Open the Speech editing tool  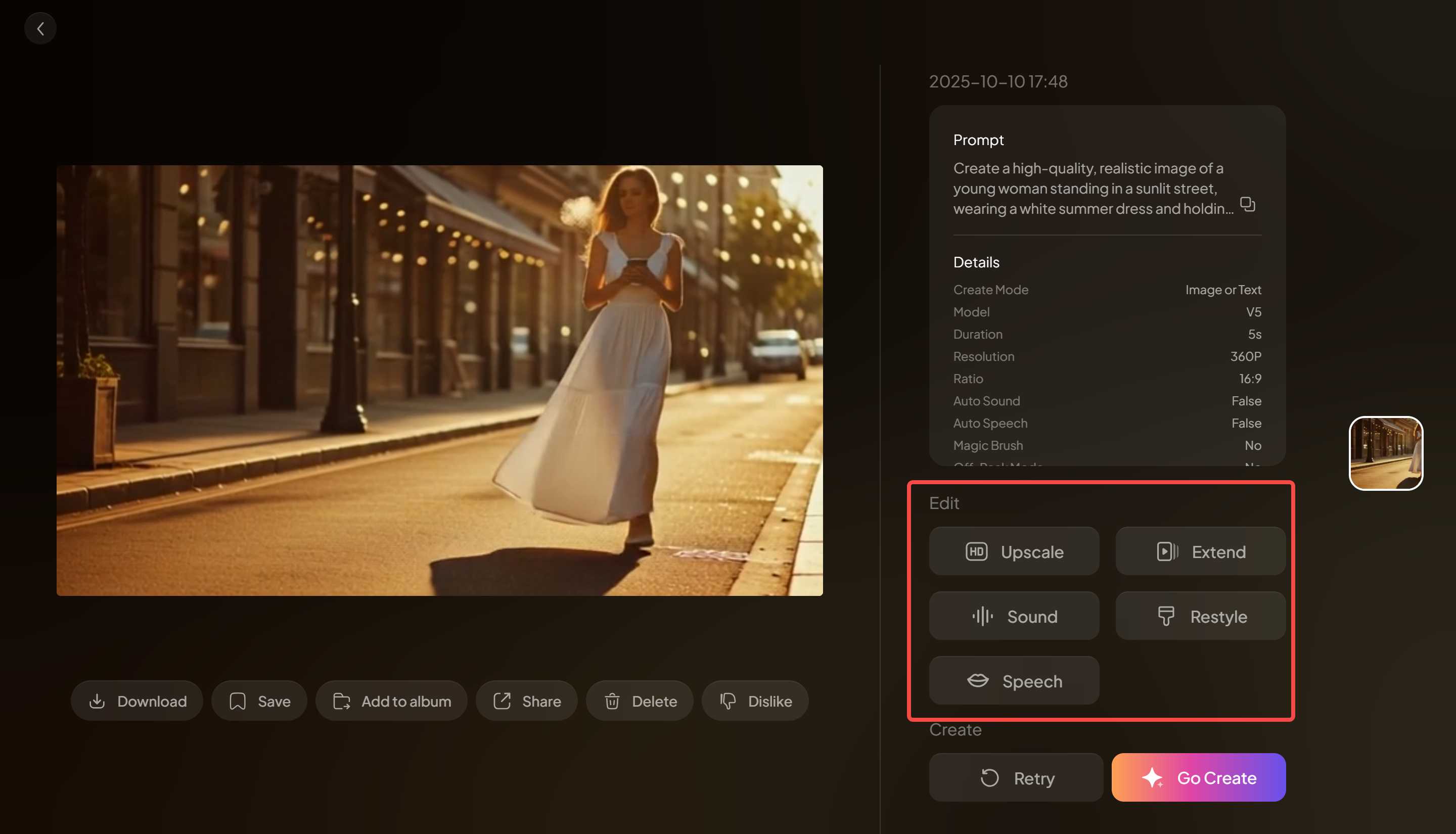pos(1013,680)
